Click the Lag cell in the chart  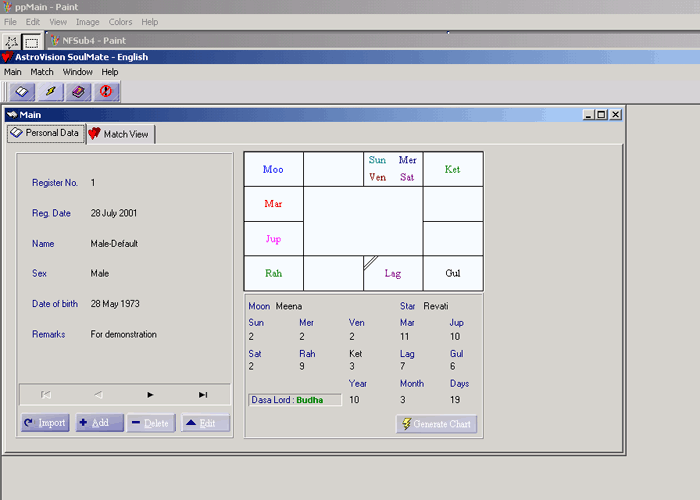pos(393,273)
